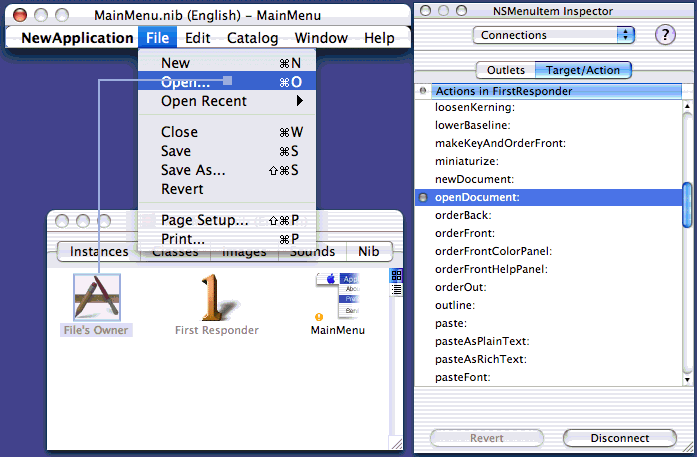Viewport: 697px width, 457px height.
Task: Switch to outline list view mode
Action: point(396,290)
